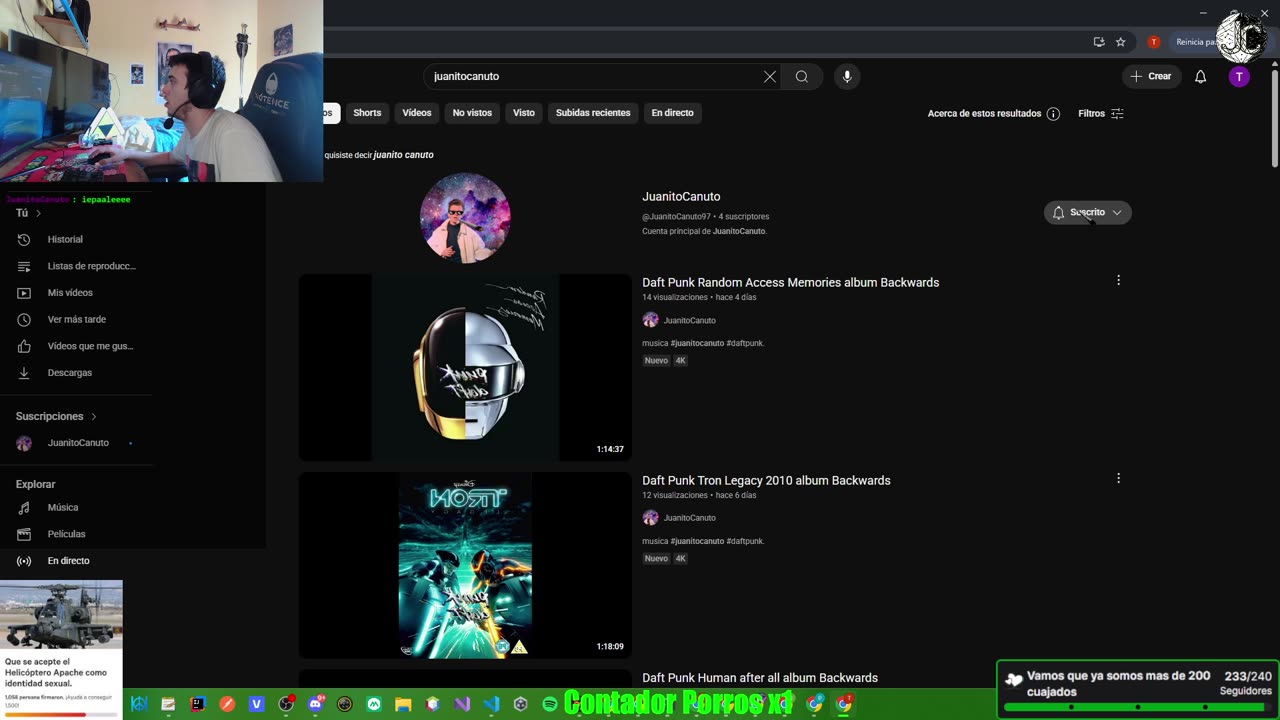Open Historial in the sidebar

(x=76, y=240)
